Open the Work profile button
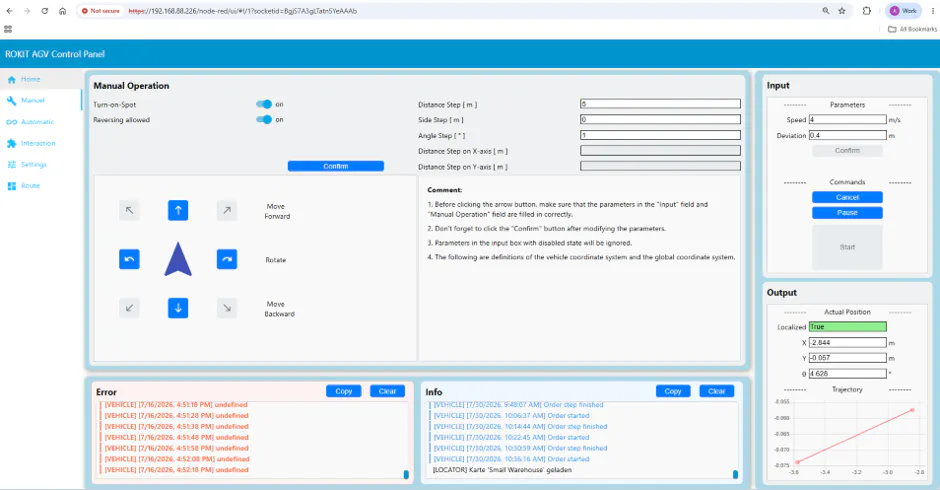Viewport: 940px width, 490px height. (903, 11)
